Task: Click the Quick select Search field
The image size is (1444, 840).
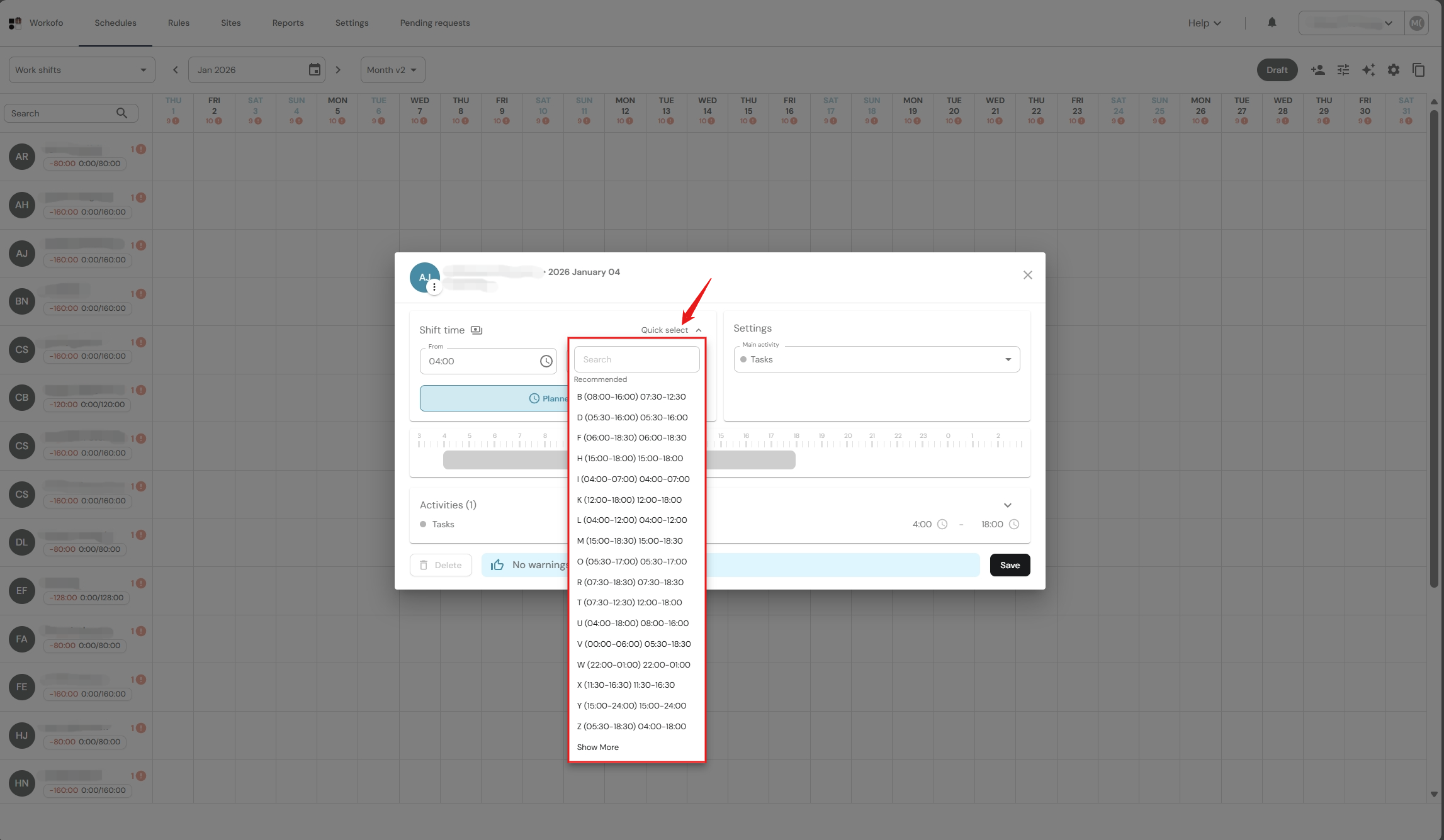Action: tap(636, 359)
